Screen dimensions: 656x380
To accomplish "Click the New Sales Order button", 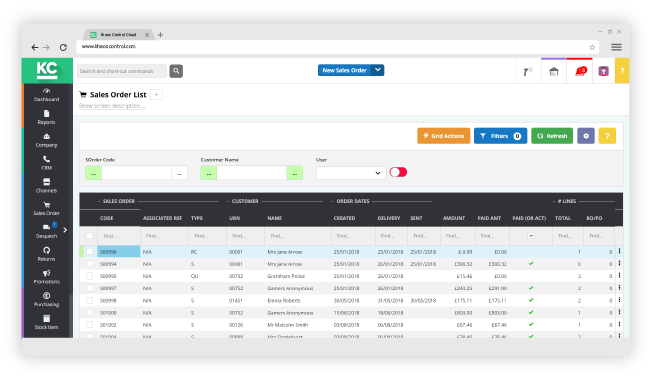I will coord(344,70).
